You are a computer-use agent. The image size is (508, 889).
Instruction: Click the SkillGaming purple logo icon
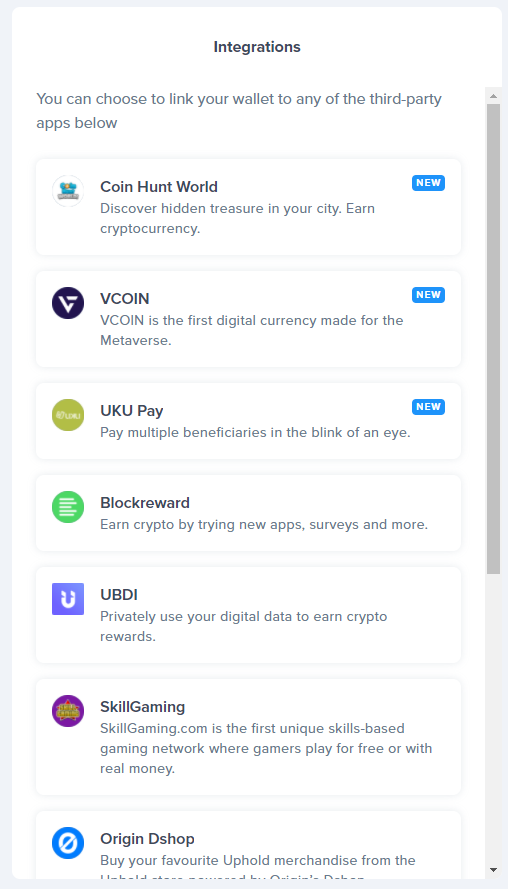[68, 711]
